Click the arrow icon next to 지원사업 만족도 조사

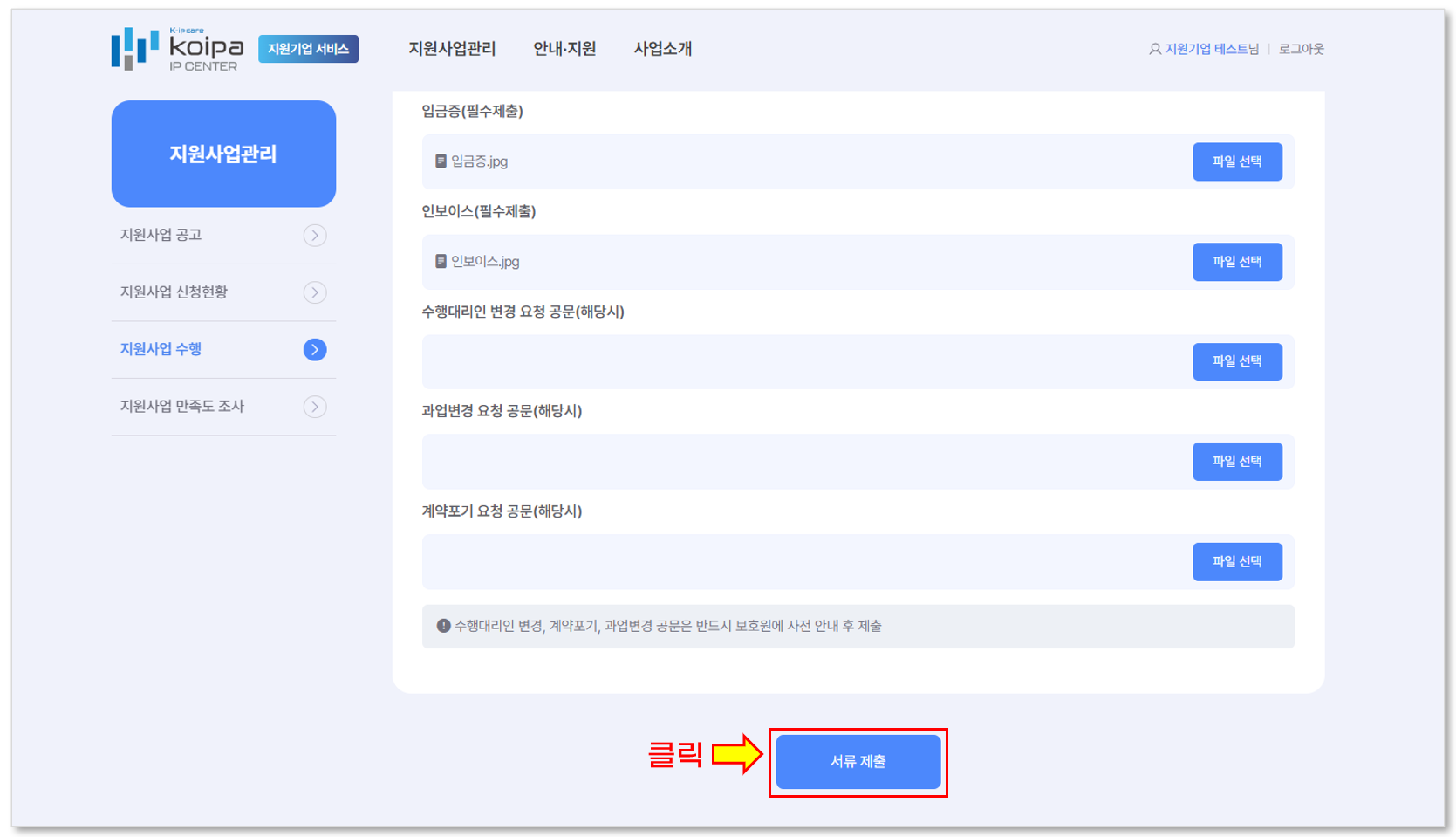[x=315, y=407]
